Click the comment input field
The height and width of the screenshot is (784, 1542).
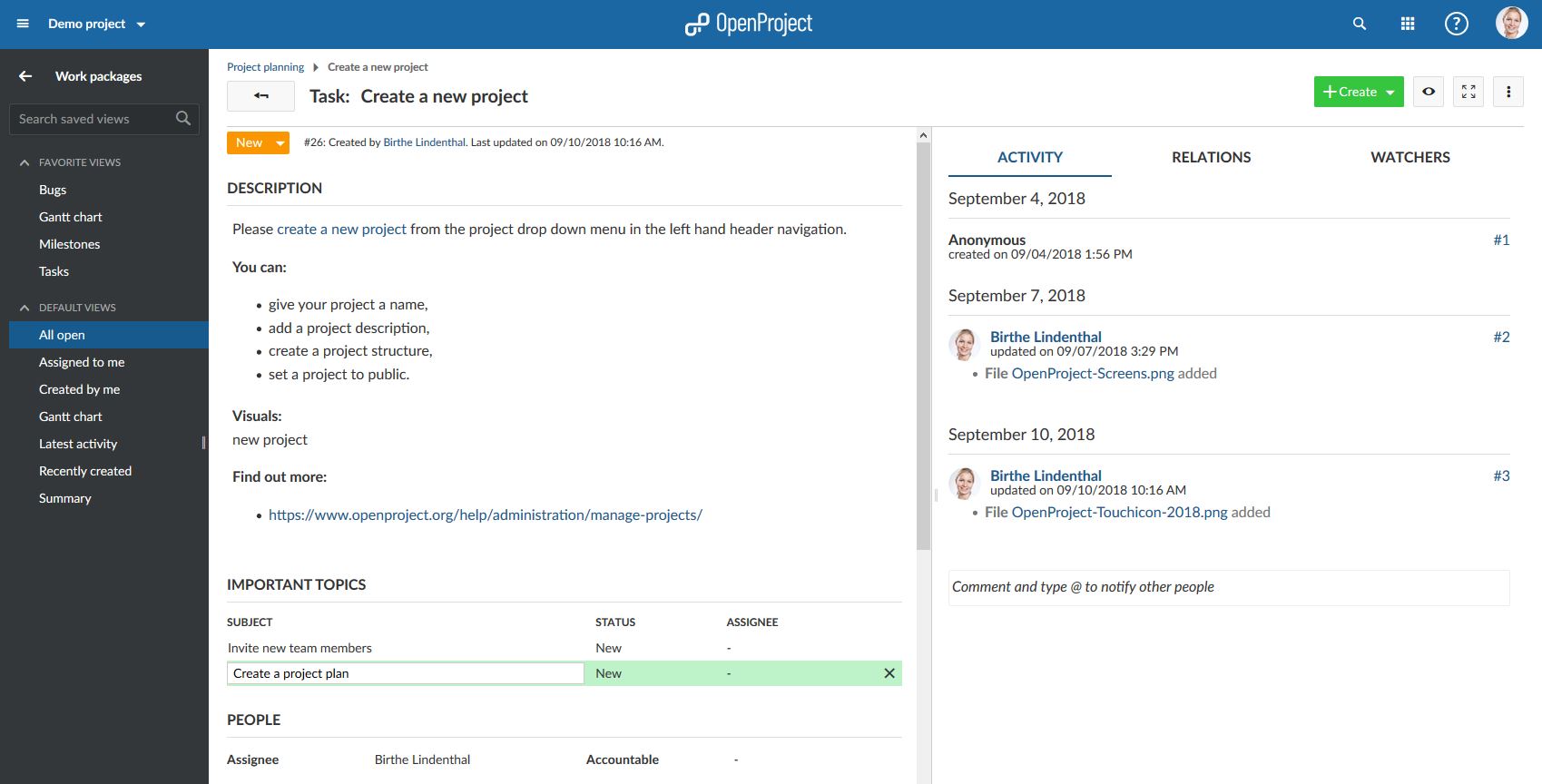(1228, 587)
